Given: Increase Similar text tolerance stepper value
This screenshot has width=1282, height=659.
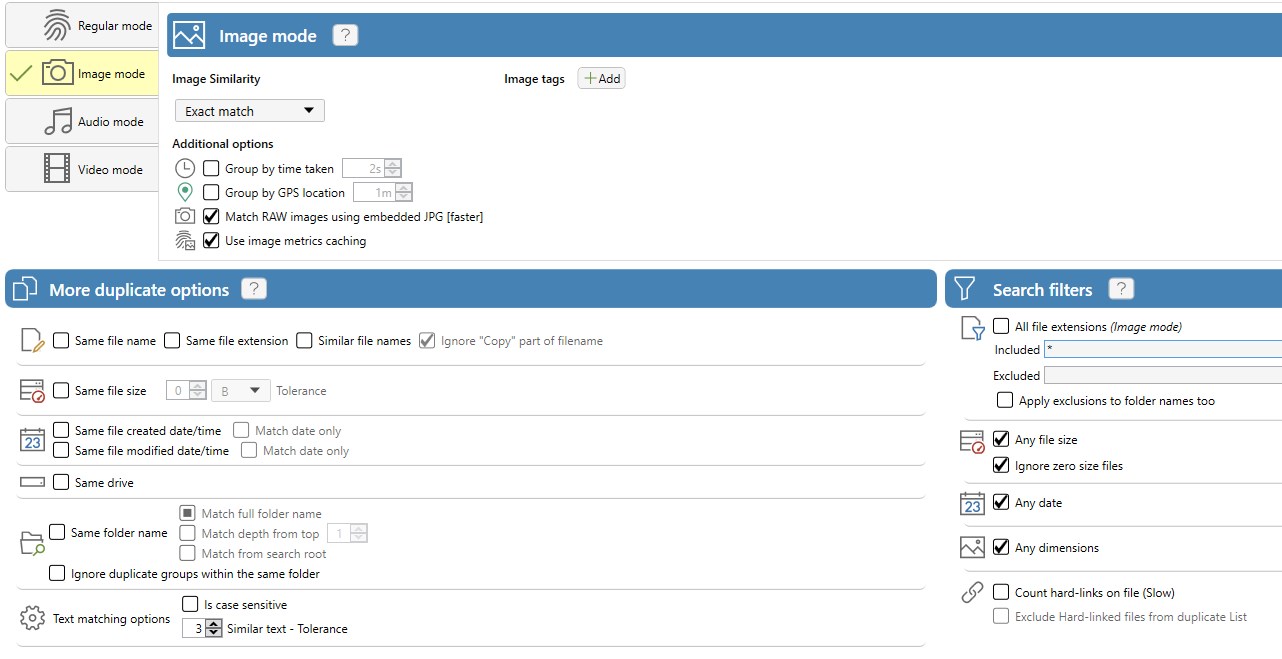Looking at the screenshot, I should [x=213, y=624].
